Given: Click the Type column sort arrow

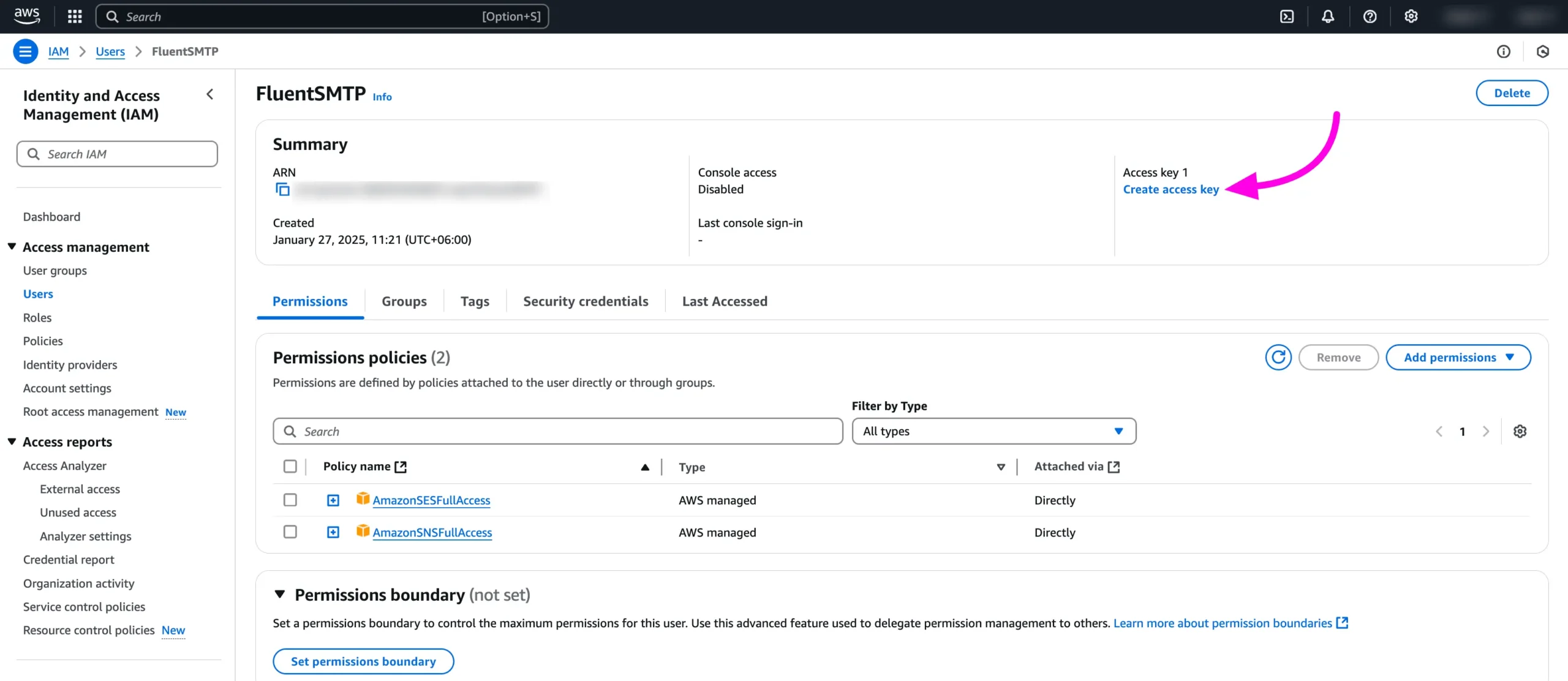Looking at the screenshot, I should pyautogui.click(x=1001, y=467).
